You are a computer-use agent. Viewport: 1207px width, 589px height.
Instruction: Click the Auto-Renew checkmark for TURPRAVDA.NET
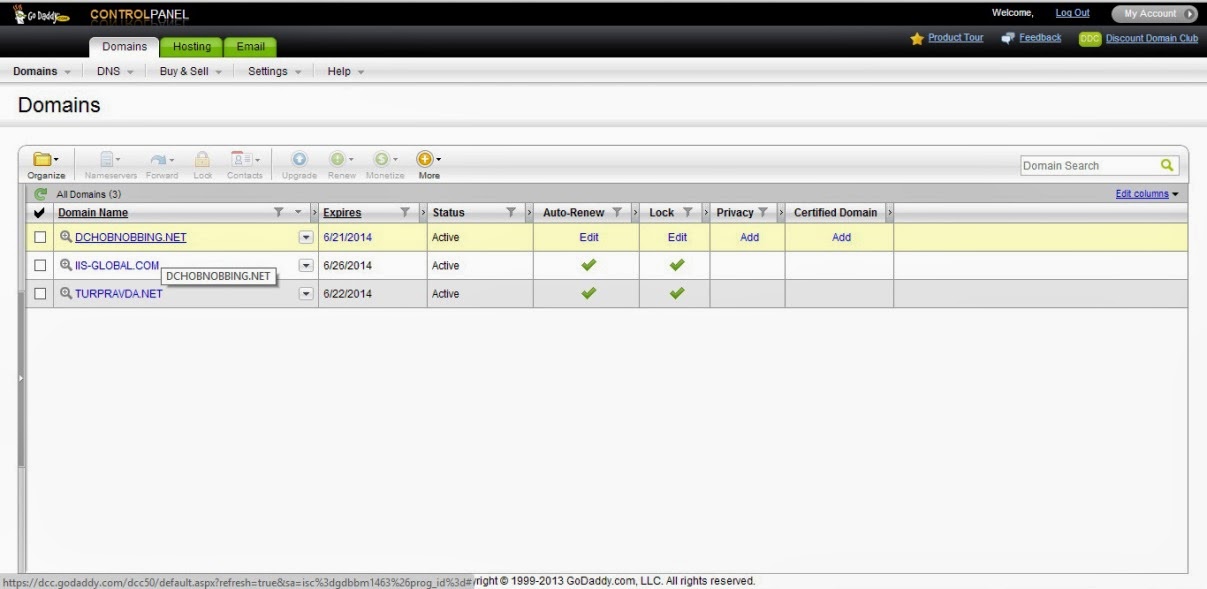point(589,293)
